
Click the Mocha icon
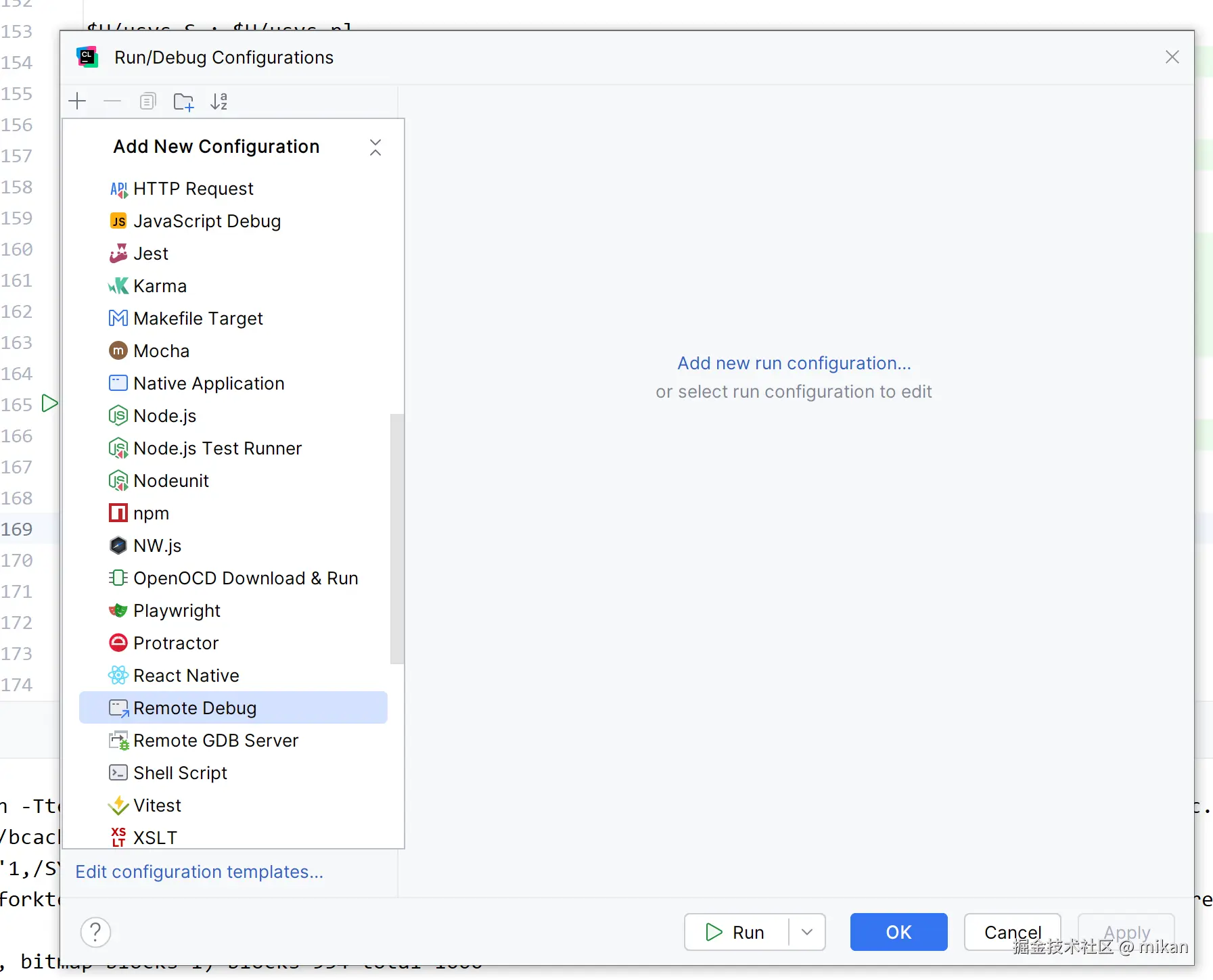point(118,351)
